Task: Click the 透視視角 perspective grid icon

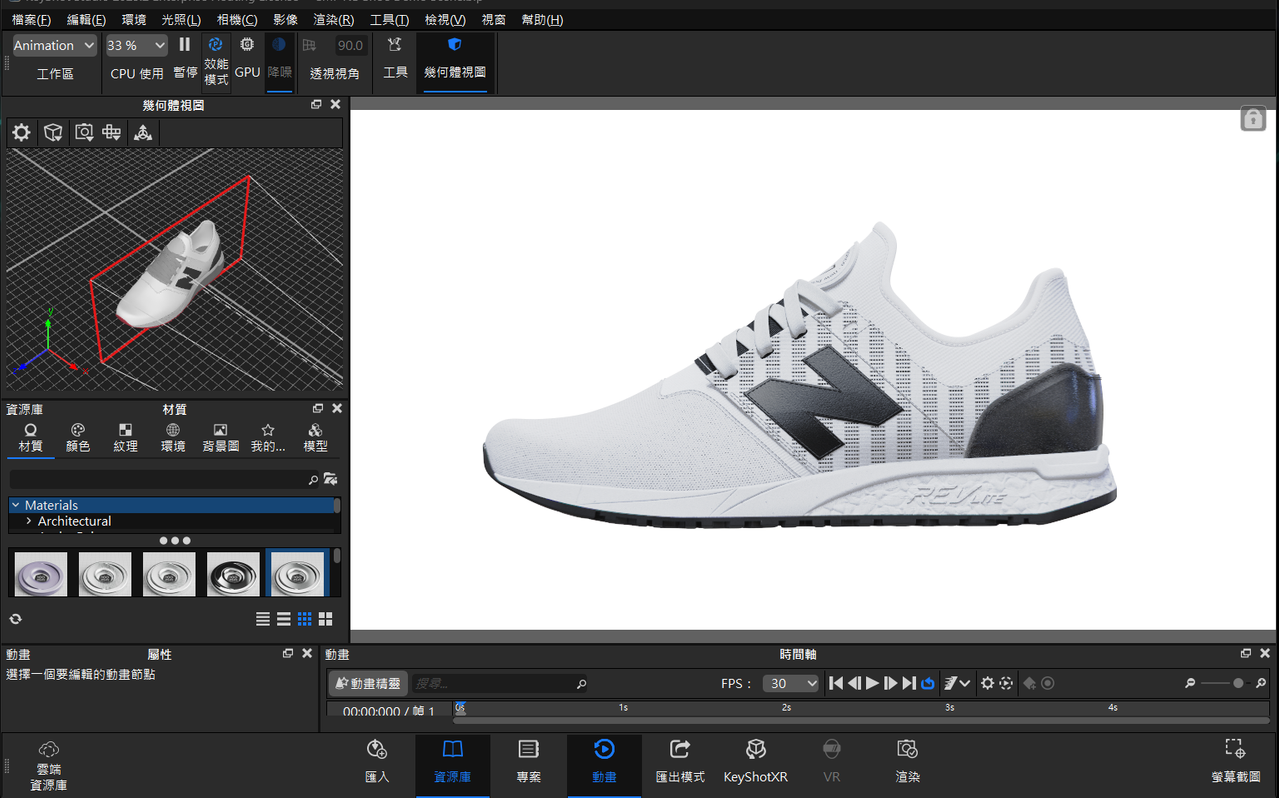Action: click(x=309, y=45)
